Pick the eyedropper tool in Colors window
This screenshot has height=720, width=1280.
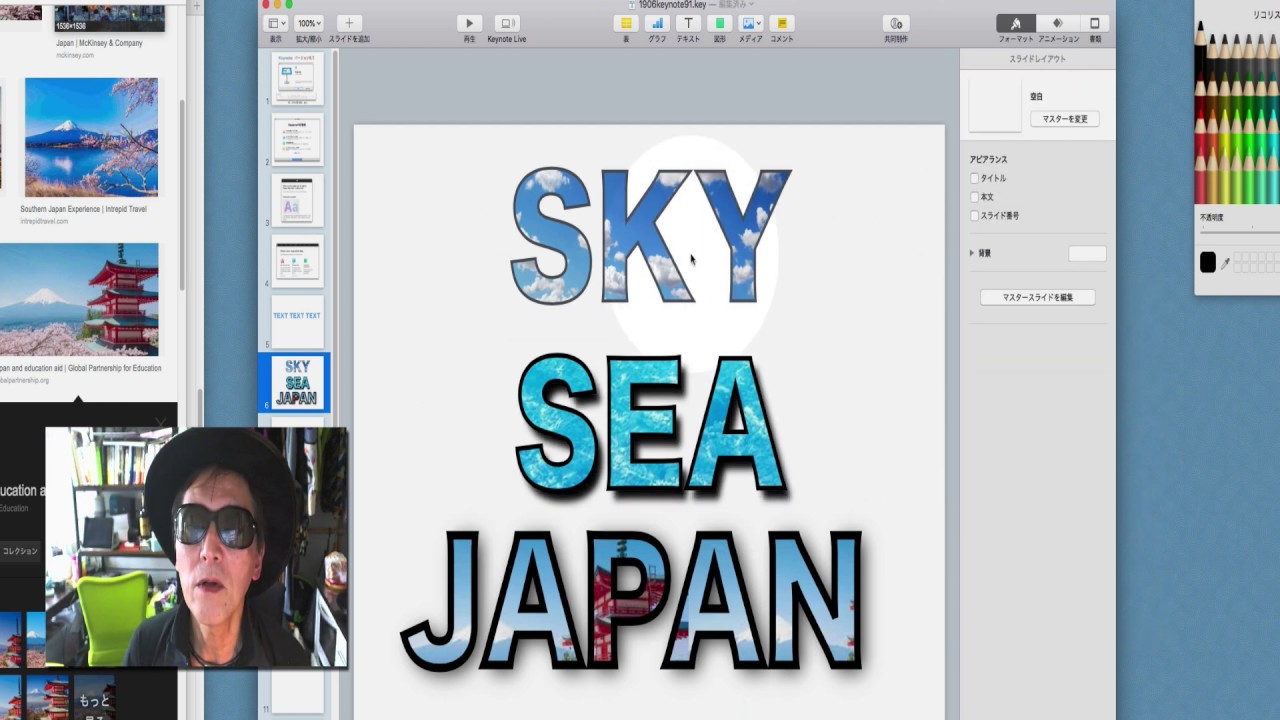pos(1226,263)
